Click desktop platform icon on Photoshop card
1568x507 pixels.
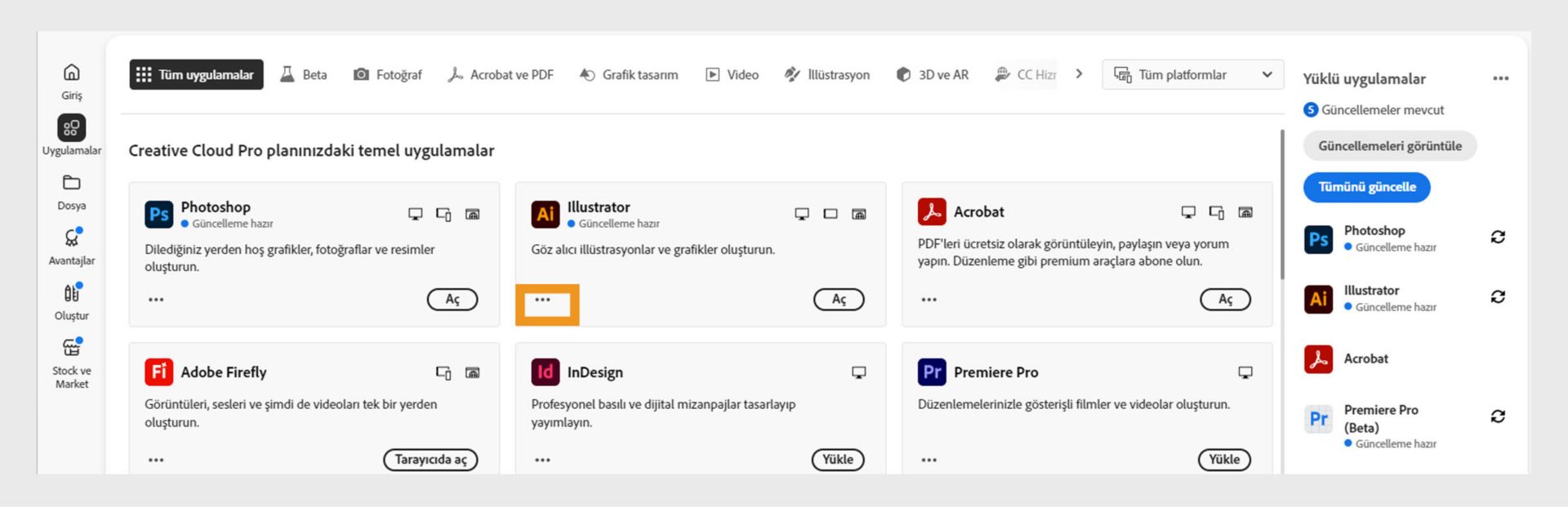[x=416, y=214]
